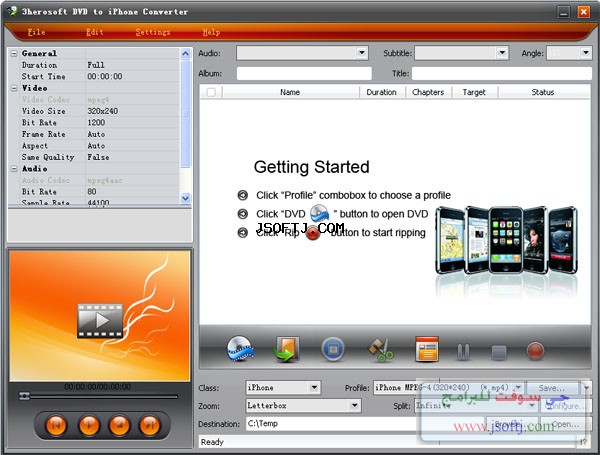The height and width of the screenshot is (455, 600).
Task: Collapse the General property group
Action: [14, 53]
